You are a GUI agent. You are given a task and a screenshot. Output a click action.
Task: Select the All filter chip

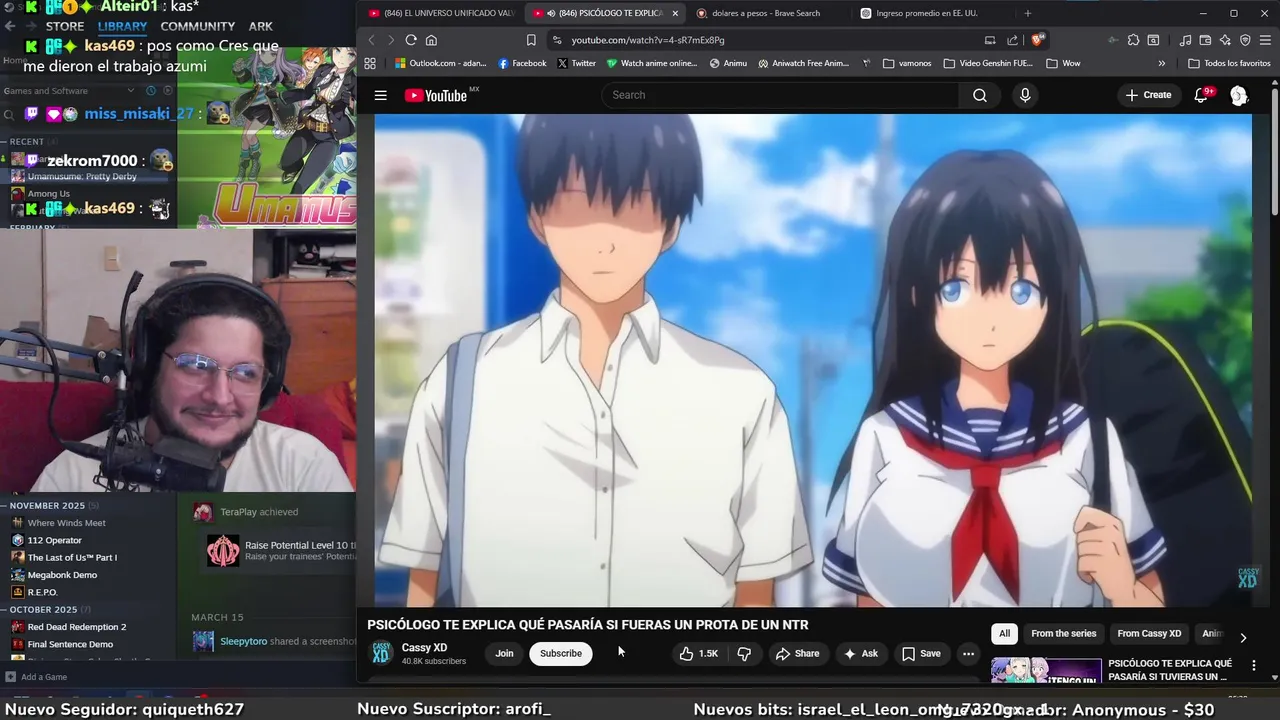coord(1004,633)
